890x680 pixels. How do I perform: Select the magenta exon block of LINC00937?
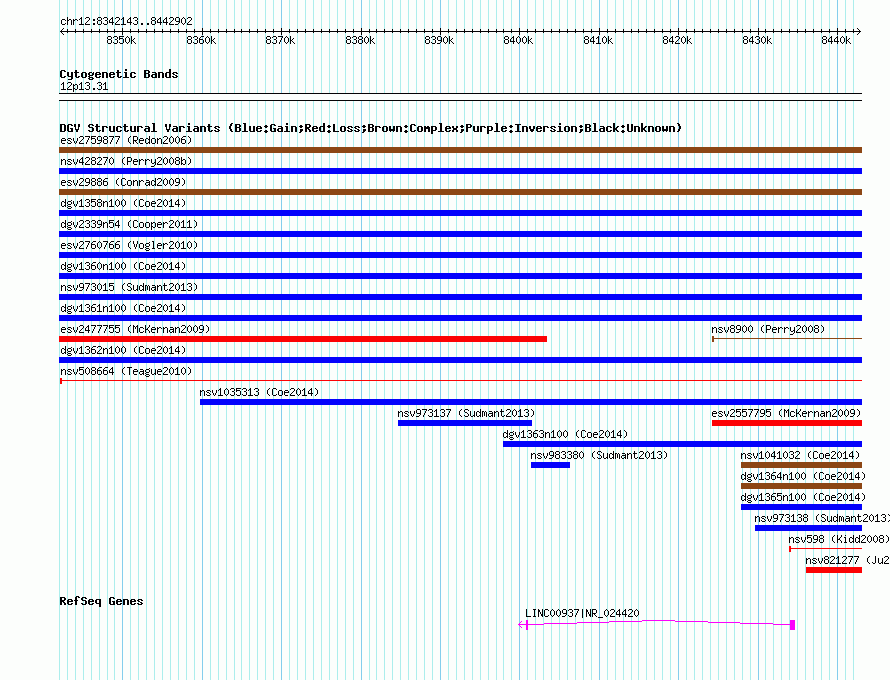(x=792, y=625)
